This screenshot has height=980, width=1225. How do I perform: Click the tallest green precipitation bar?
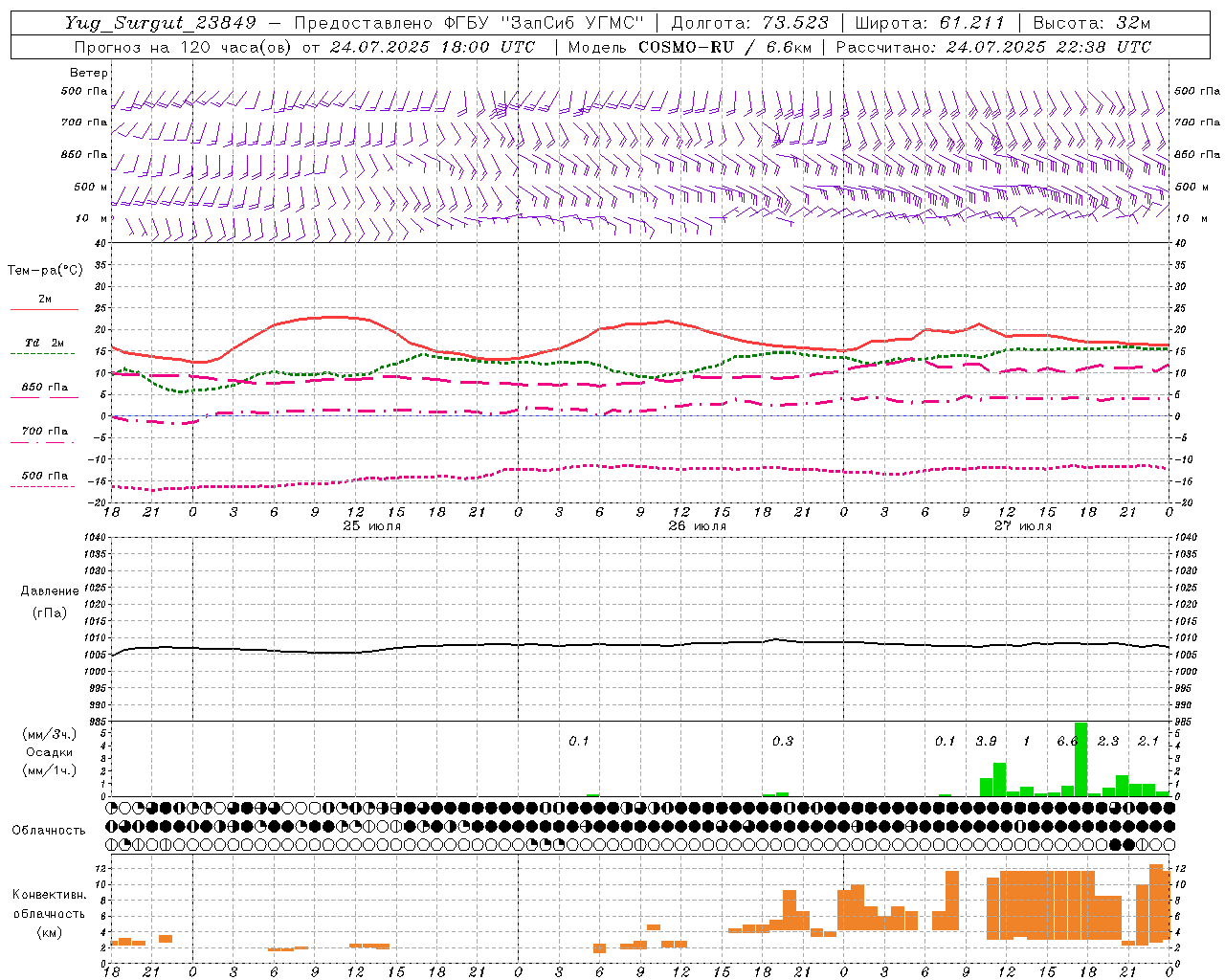(x=1081, y=759)
